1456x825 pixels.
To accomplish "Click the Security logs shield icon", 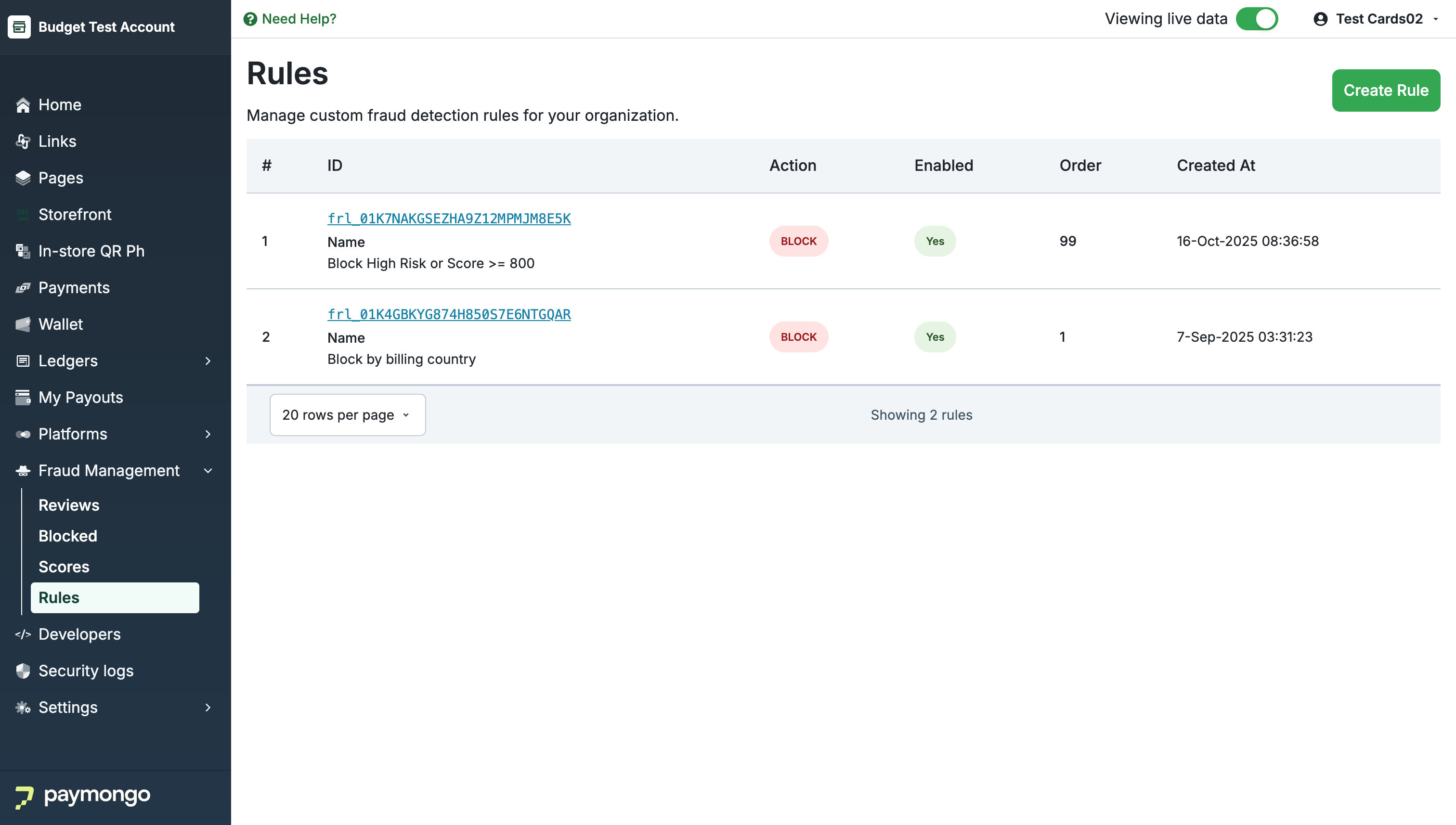I will click(23, 671).
